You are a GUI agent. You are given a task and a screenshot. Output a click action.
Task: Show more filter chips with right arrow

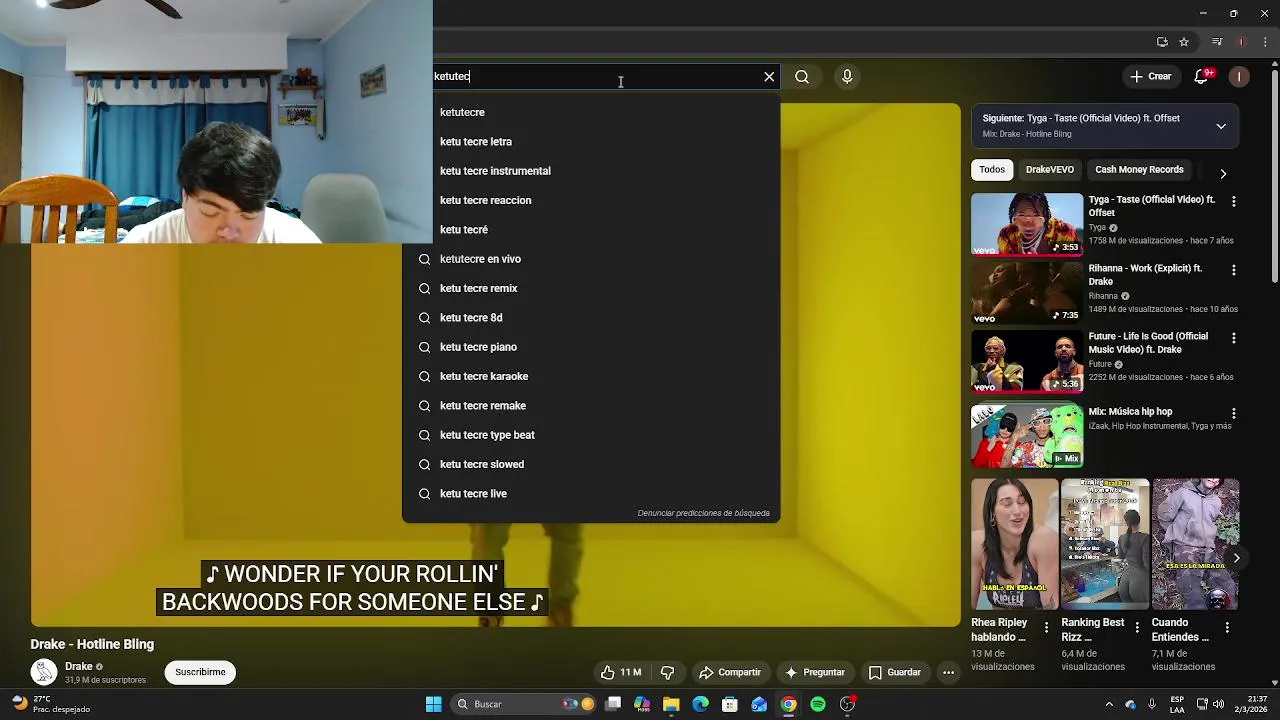pos(1223,174)
